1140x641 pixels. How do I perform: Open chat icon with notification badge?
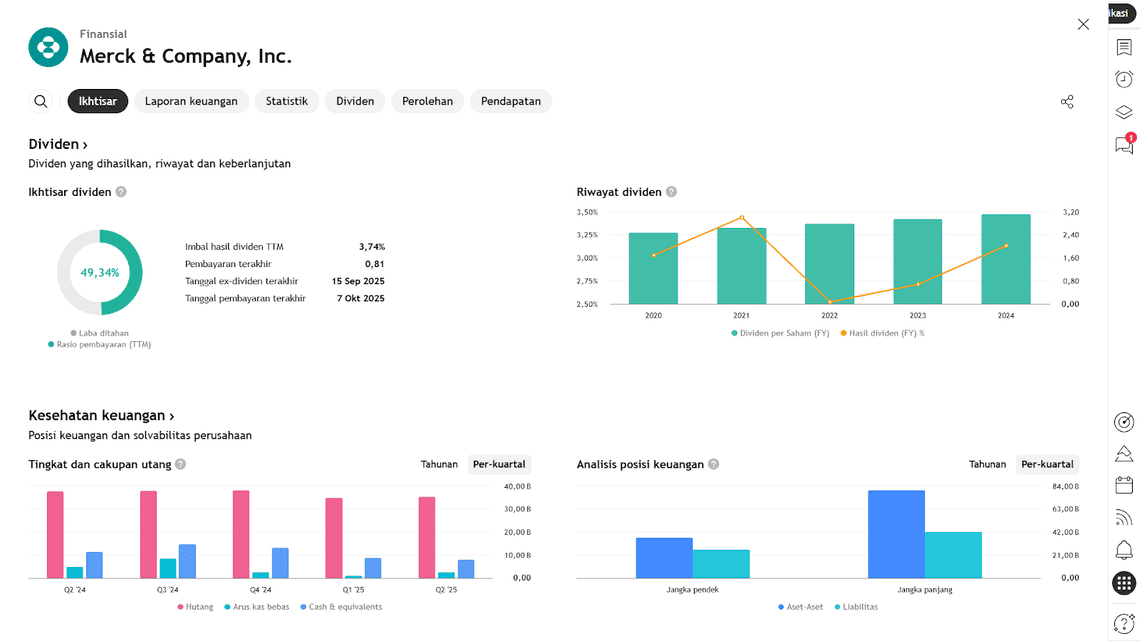coord(1124,146)
